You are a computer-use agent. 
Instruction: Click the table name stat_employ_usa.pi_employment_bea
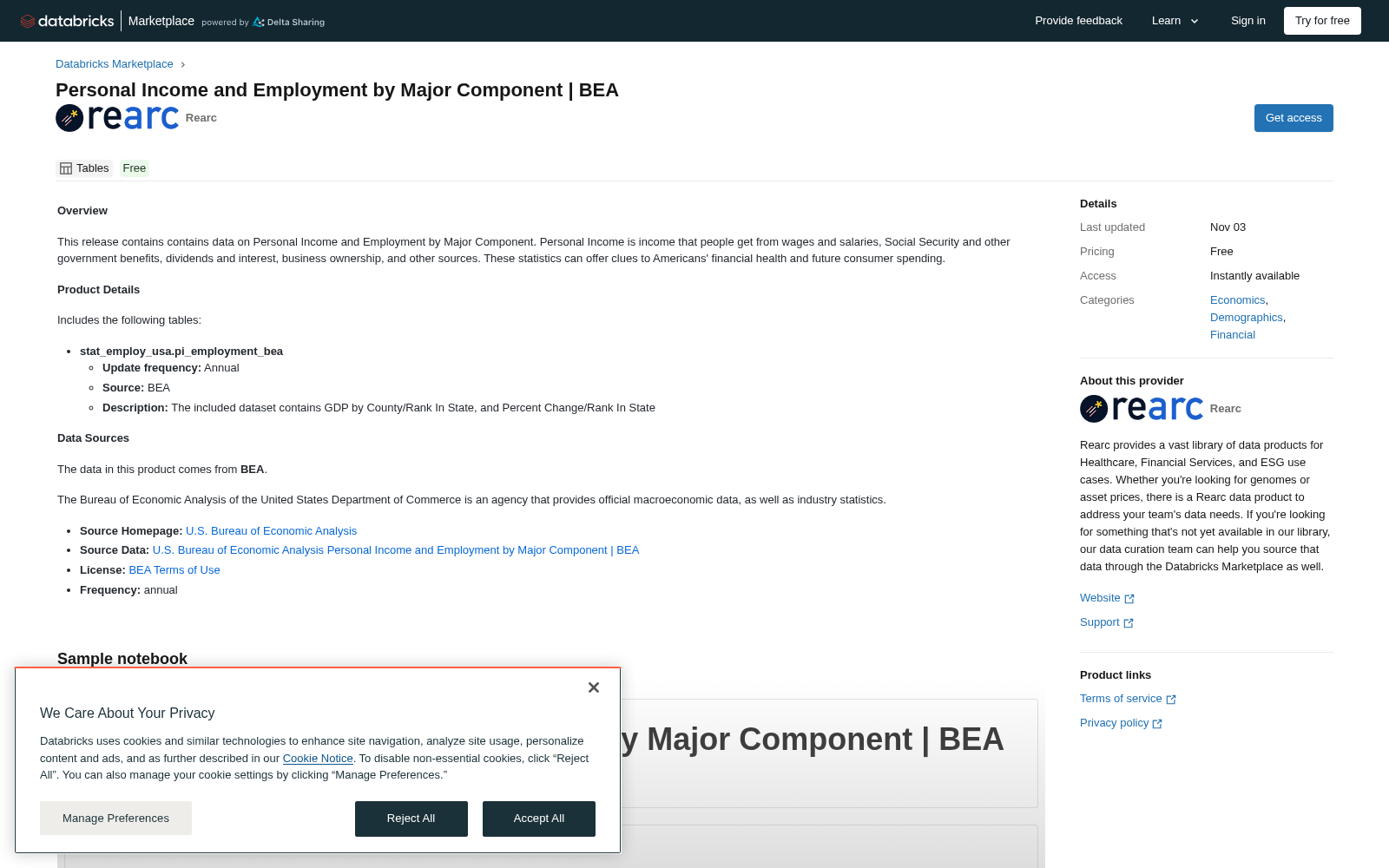(x=181, y=352)
